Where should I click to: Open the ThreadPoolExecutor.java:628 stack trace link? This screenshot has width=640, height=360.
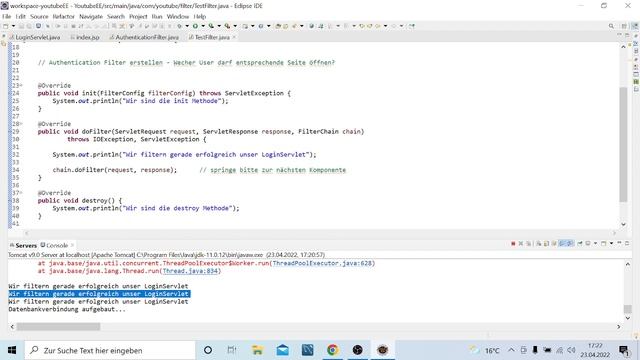[x=322, y=263]
